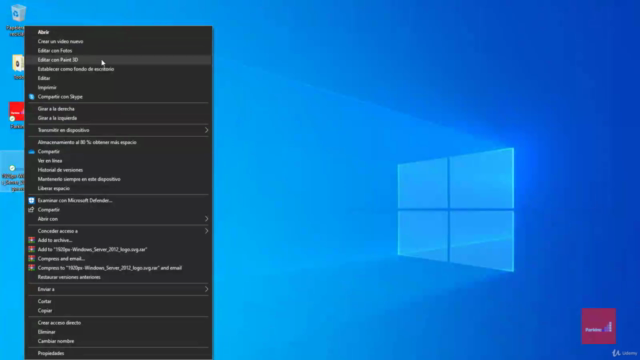Viewport: 640px width, 360px height.
Task: Click the share arrow icon beside Compartir
Action: [31, 210]
